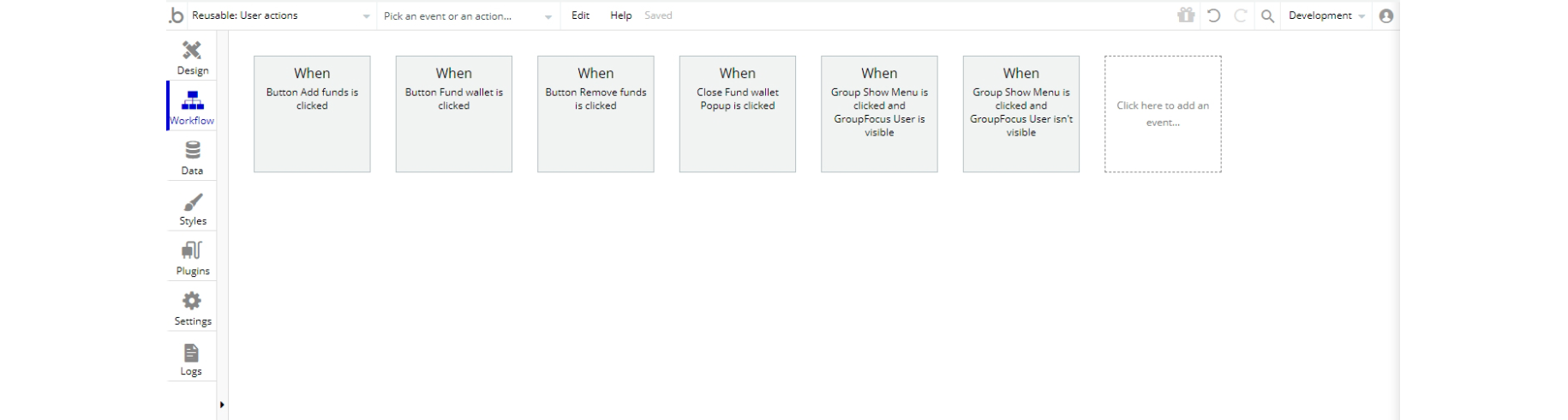Viewport: 1568px width, 420px height.
Task: Open the Plugins section
Action: [x=192, y=257]
